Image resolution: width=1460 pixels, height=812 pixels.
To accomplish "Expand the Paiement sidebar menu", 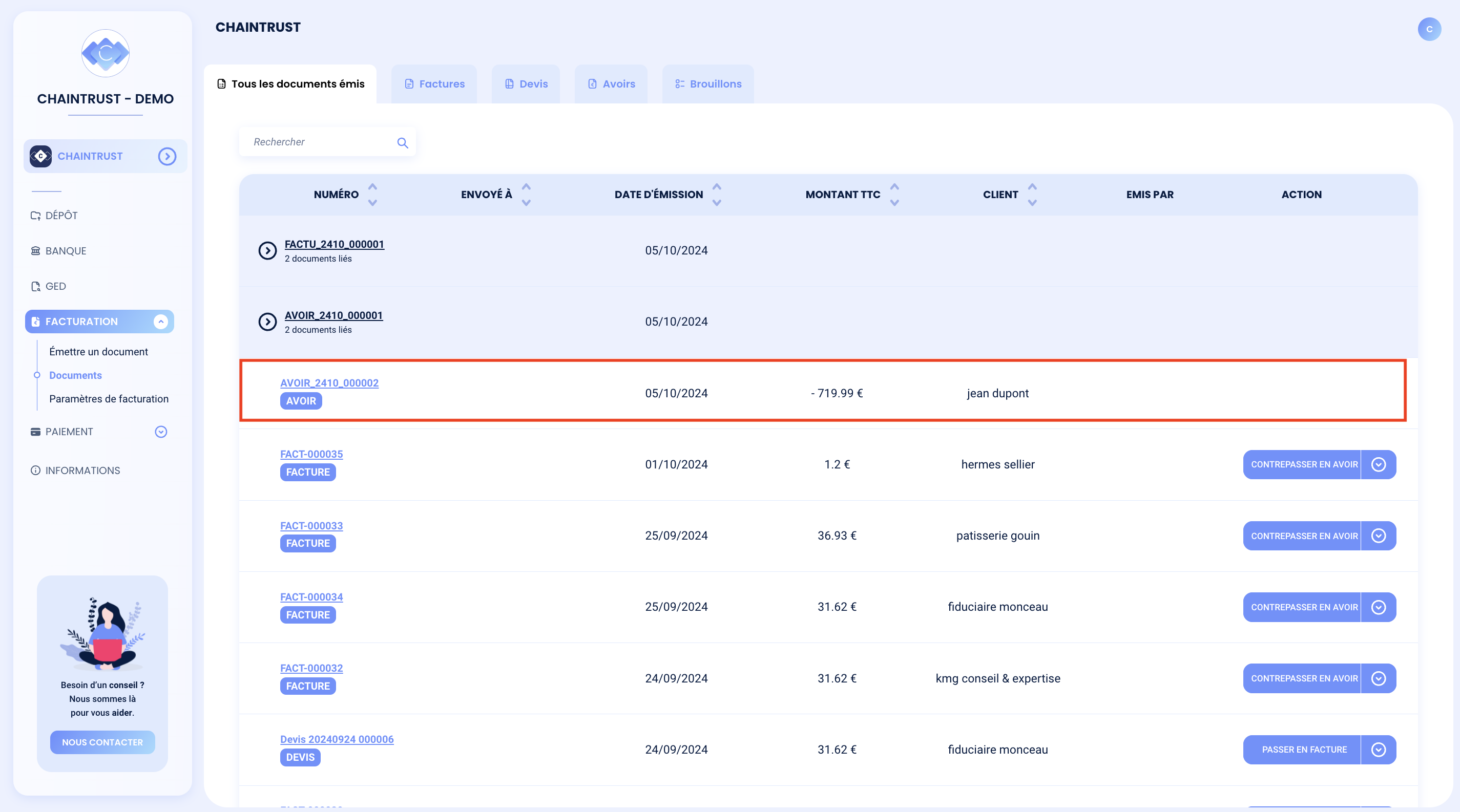I will pyautogui.click(x=161, y=432).
